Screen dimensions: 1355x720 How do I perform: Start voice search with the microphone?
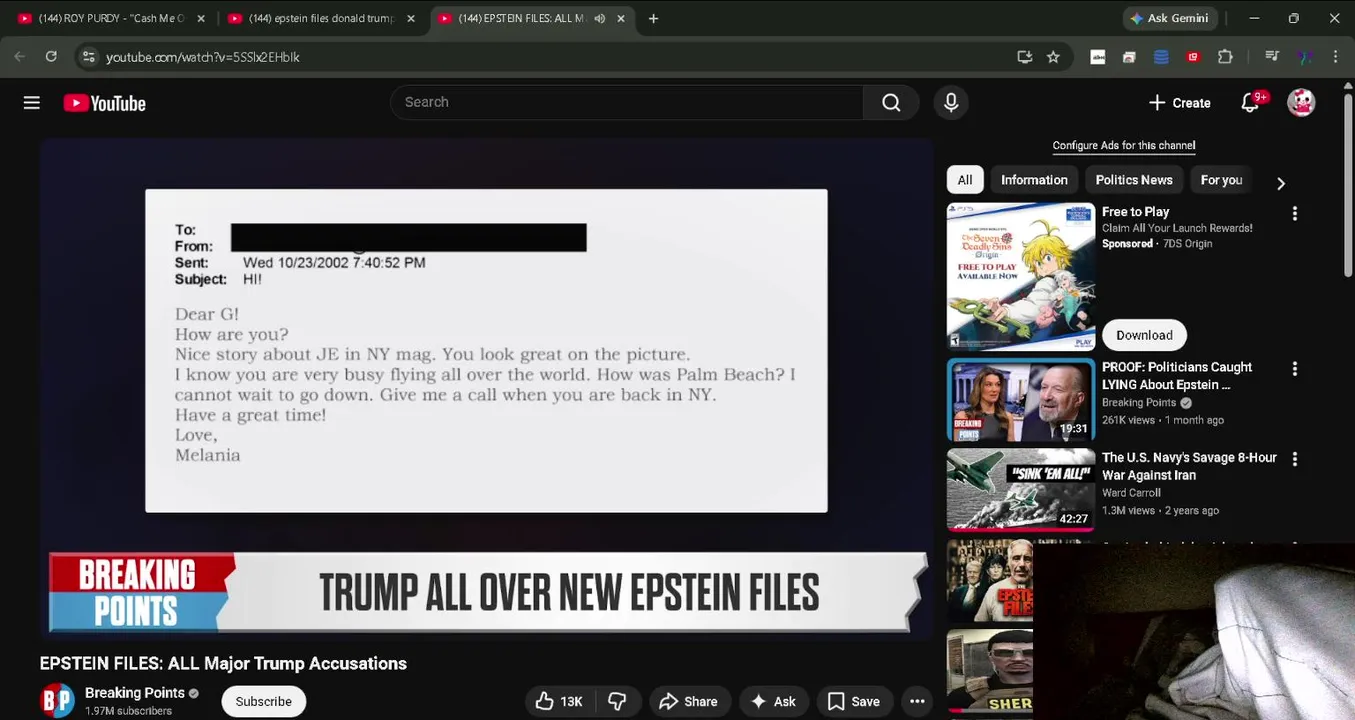(x=951, y=102)
